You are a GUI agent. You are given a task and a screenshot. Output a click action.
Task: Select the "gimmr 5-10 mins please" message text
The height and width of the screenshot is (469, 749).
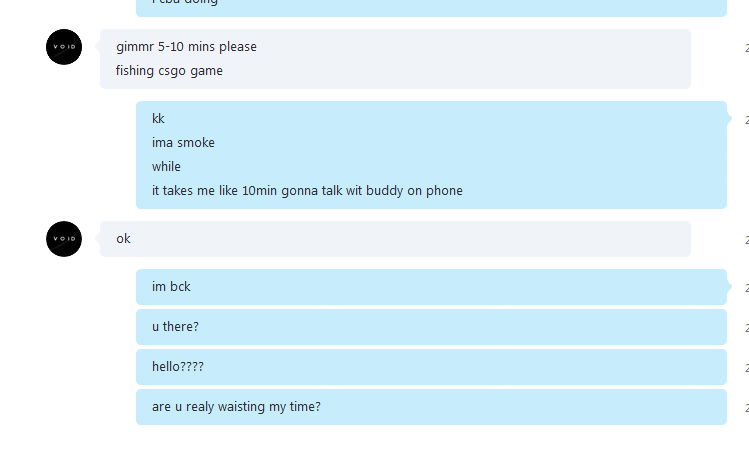186,47
